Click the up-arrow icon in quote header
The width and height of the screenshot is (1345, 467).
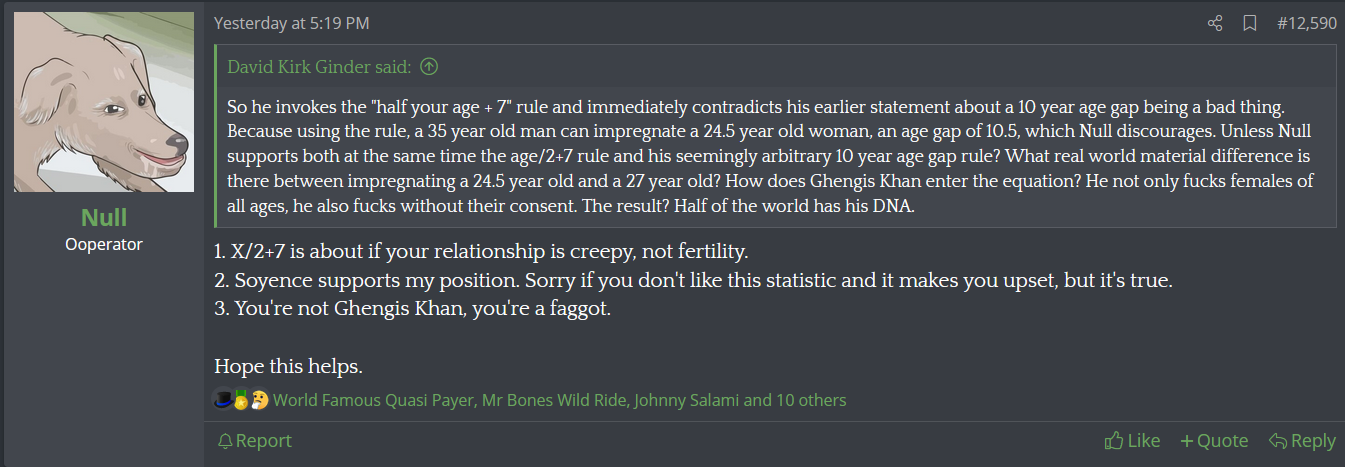(x=429, y=67)
